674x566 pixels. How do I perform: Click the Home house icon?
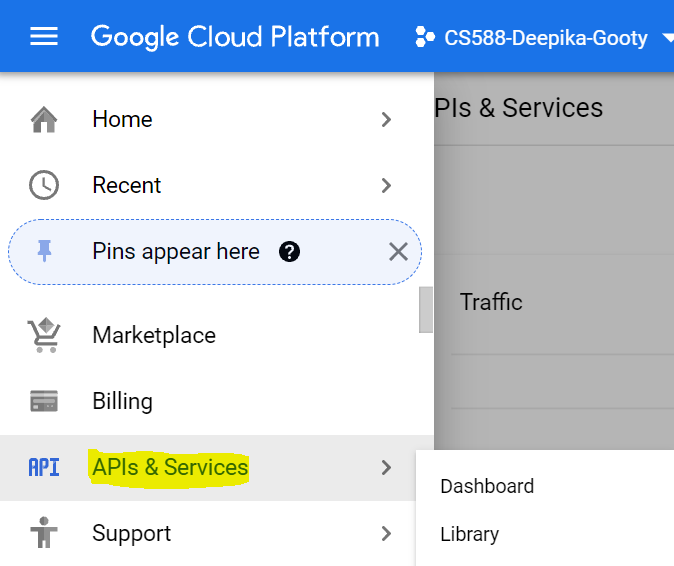click(44, 119)
